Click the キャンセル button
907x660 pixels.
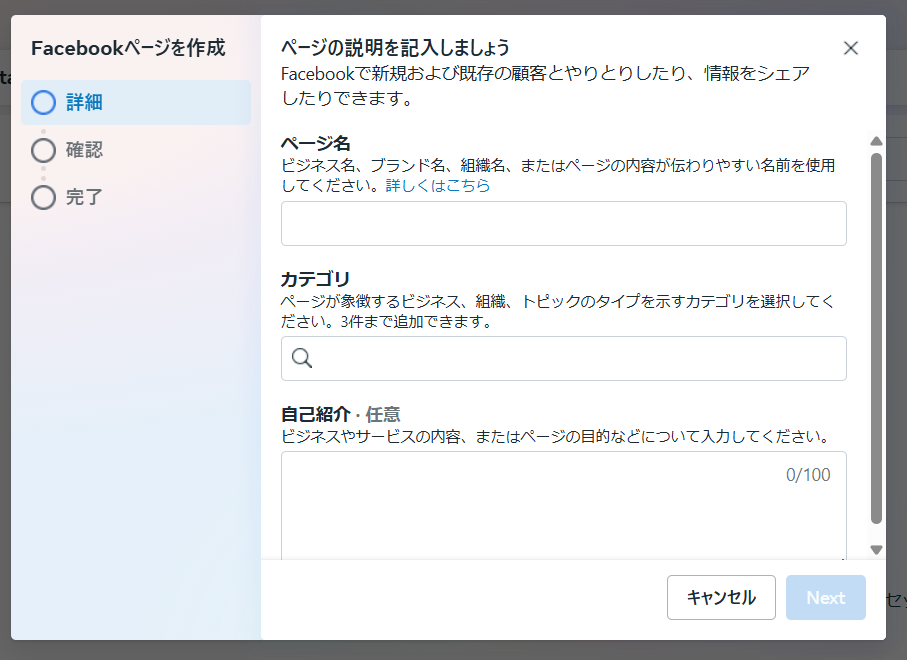(x=721, y=598)
